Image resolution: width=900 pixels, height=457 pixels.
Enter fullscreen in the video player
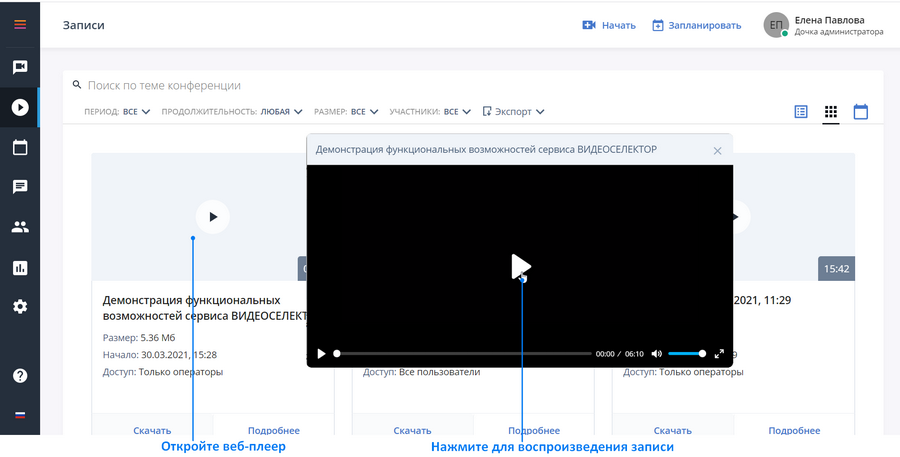tap(719, 354)
